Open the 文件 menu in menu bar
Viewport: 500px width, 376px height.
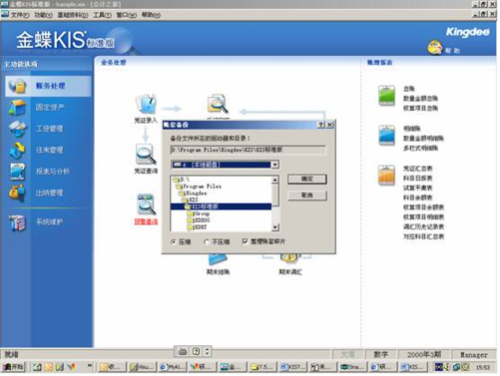(20, 15)
